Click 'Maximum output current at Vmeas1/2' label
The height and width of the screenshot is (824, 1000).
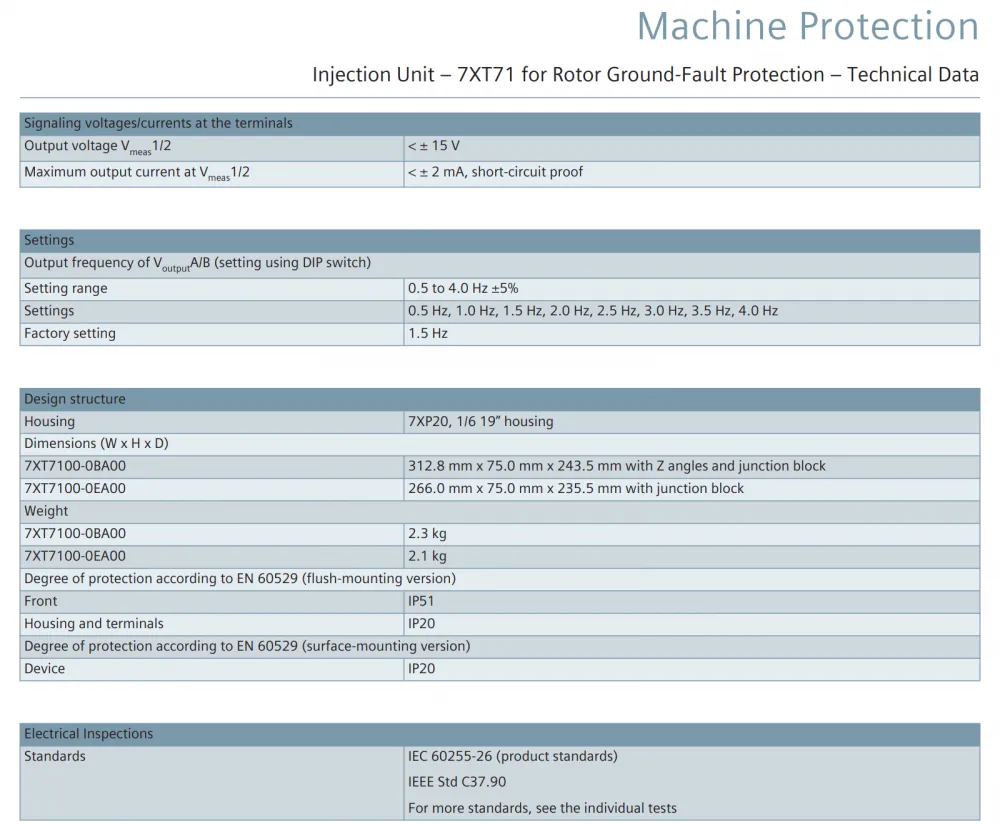(136, 173)
